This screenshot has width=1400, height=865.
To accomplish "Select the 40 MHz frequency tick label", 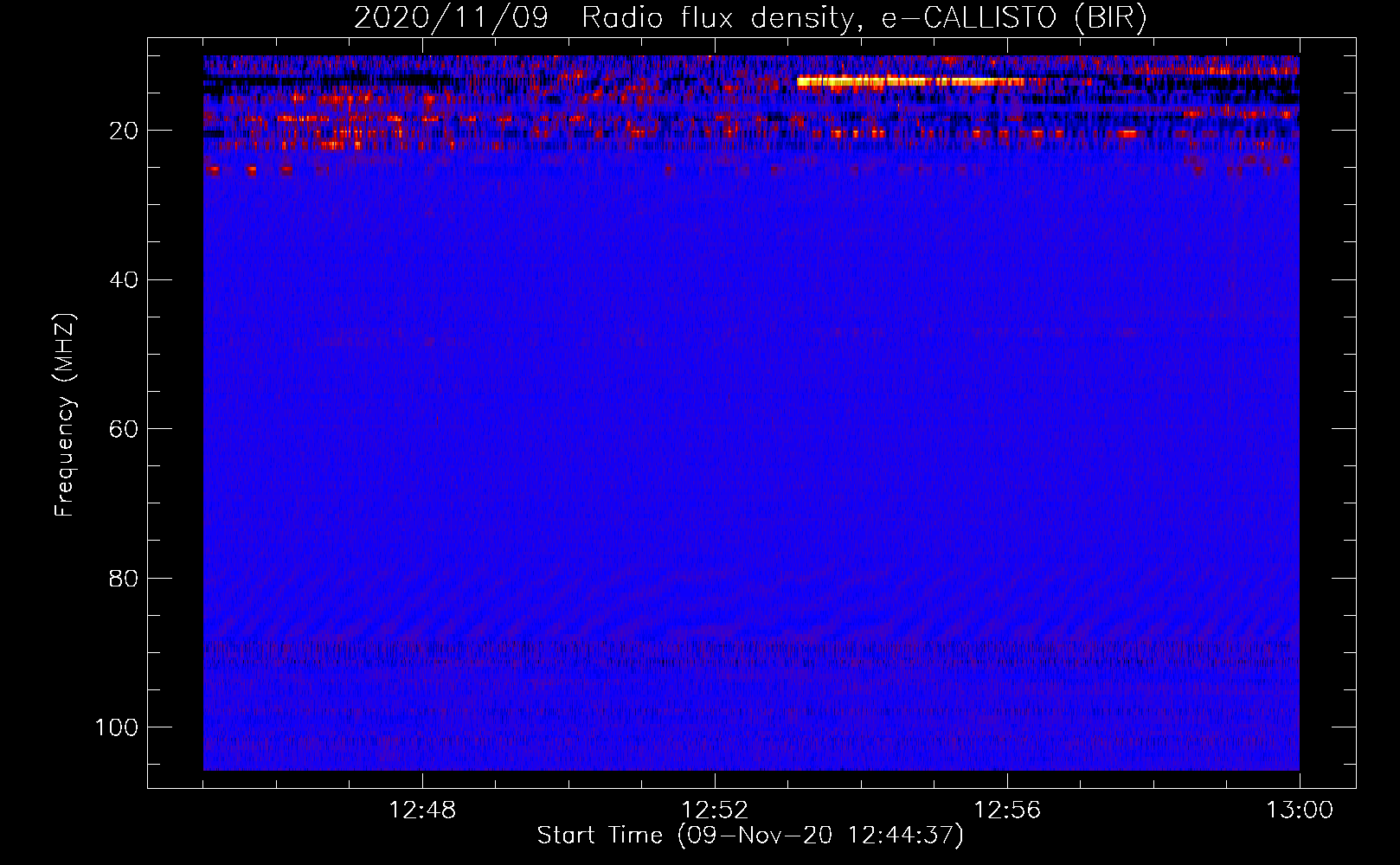I will coord(125,279).
